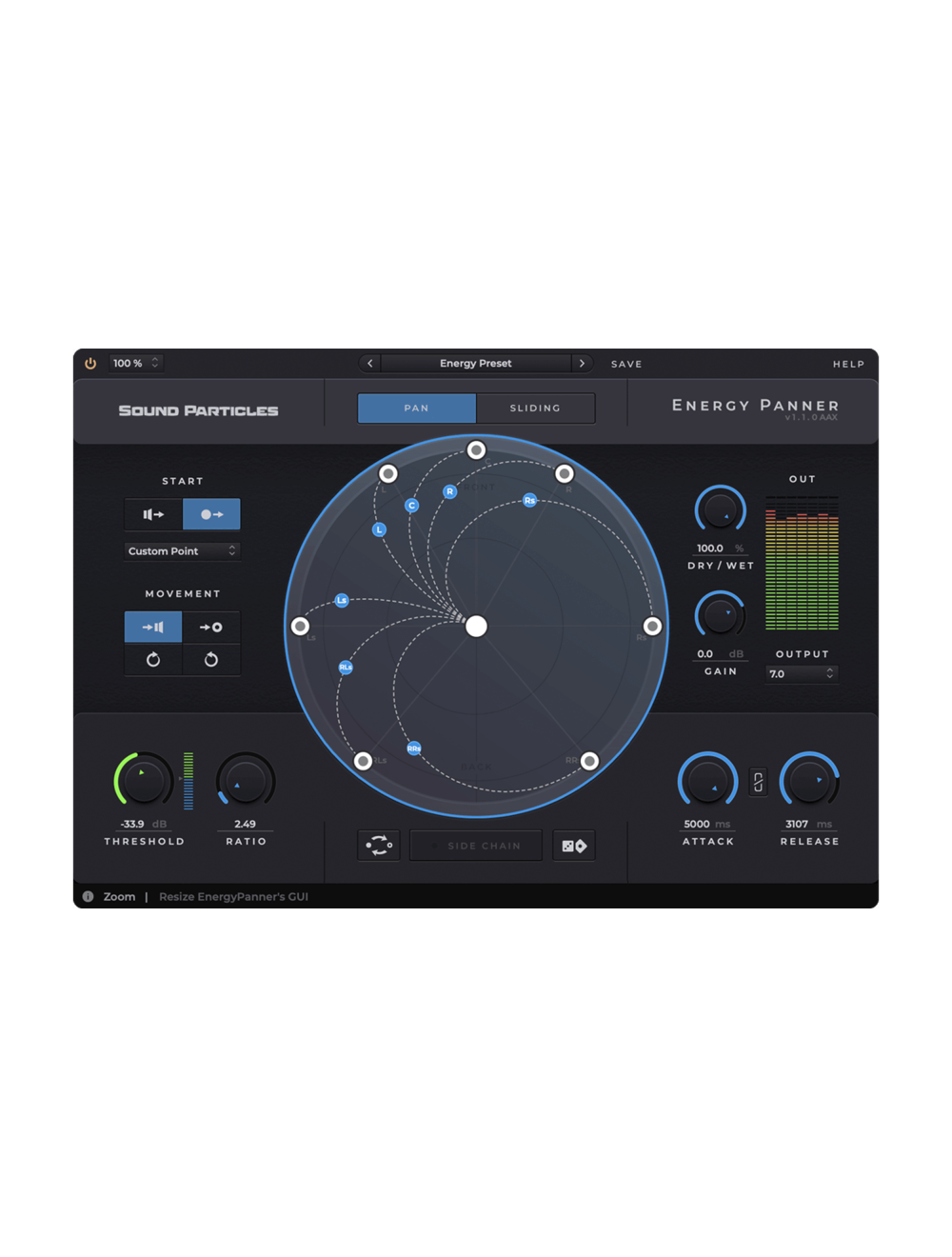Choose the arrow-to-circle movement mode

click(x=211, y=627)
